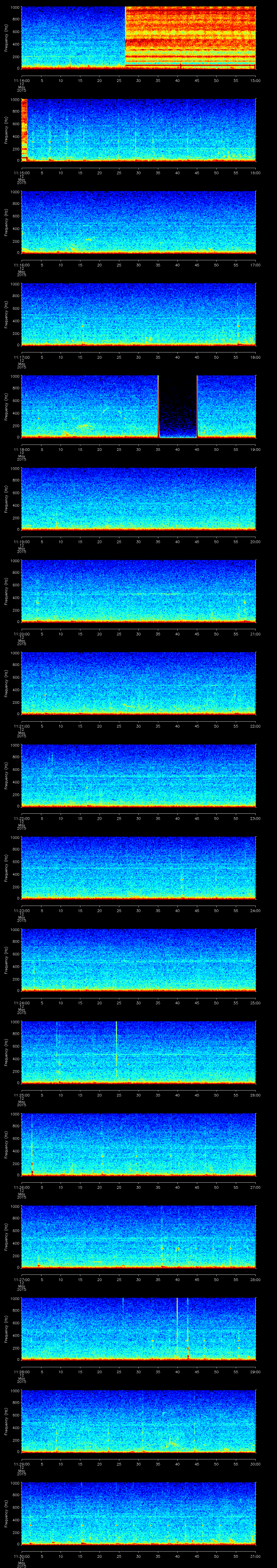Click the 11:26:00 start time label

21,1187
